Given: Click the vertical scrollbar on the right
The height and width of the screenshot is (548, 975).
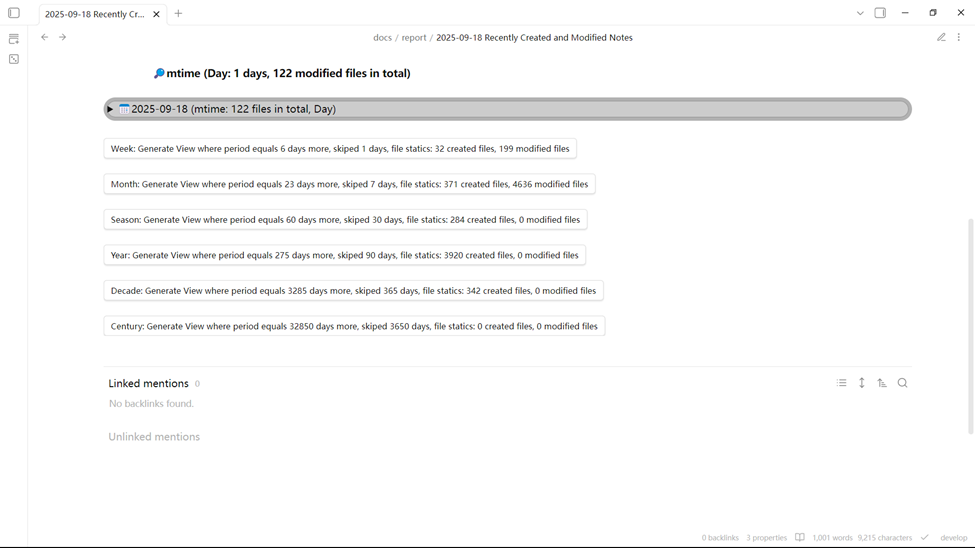Looking at the screenshot, I should (x=970, y=325).
